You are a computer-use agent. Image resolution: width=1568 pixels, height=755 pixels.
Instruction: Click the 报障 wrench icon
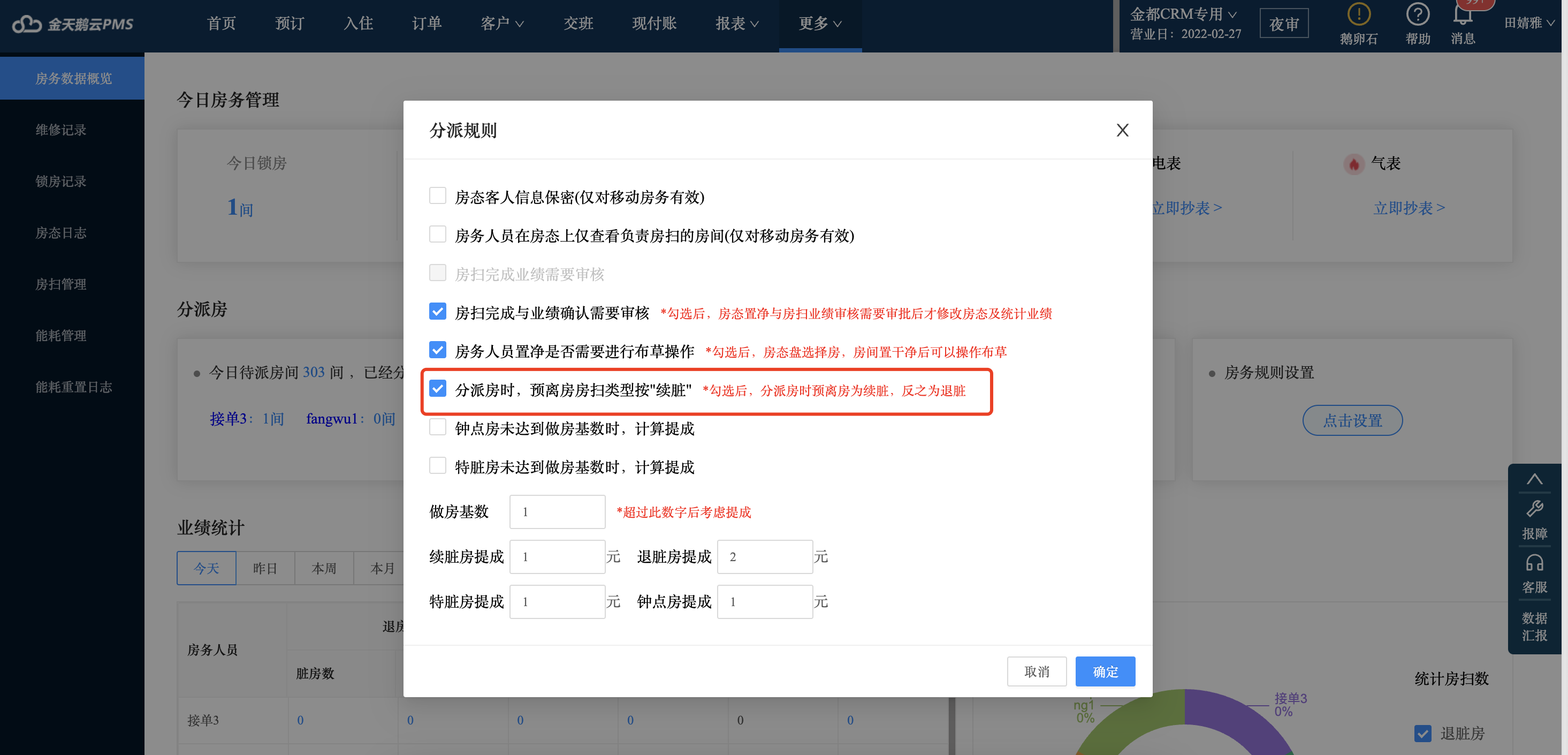pyautogui.click(x=1534, y=508)
